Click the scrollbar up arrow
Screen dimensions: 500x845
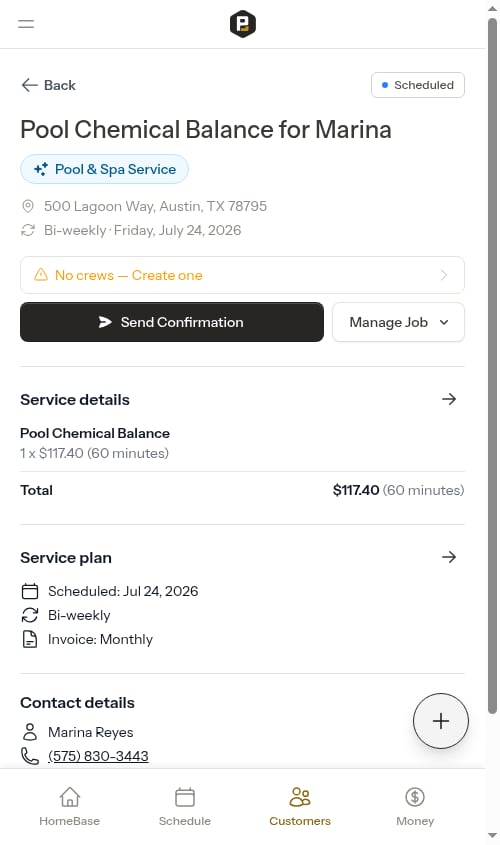tap(492, 9)
